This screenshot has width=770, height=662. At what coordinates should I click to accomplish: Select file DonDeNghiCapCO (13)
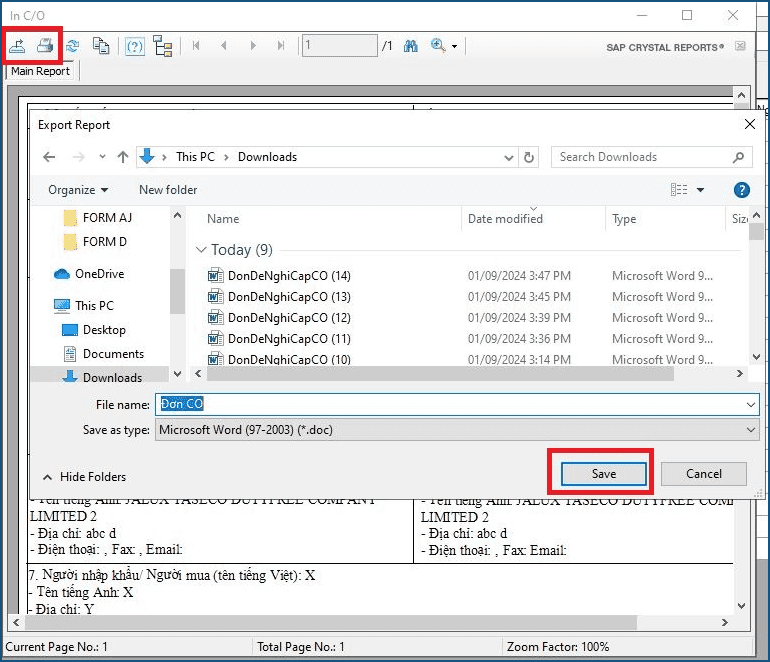click(x=289, y=297)
